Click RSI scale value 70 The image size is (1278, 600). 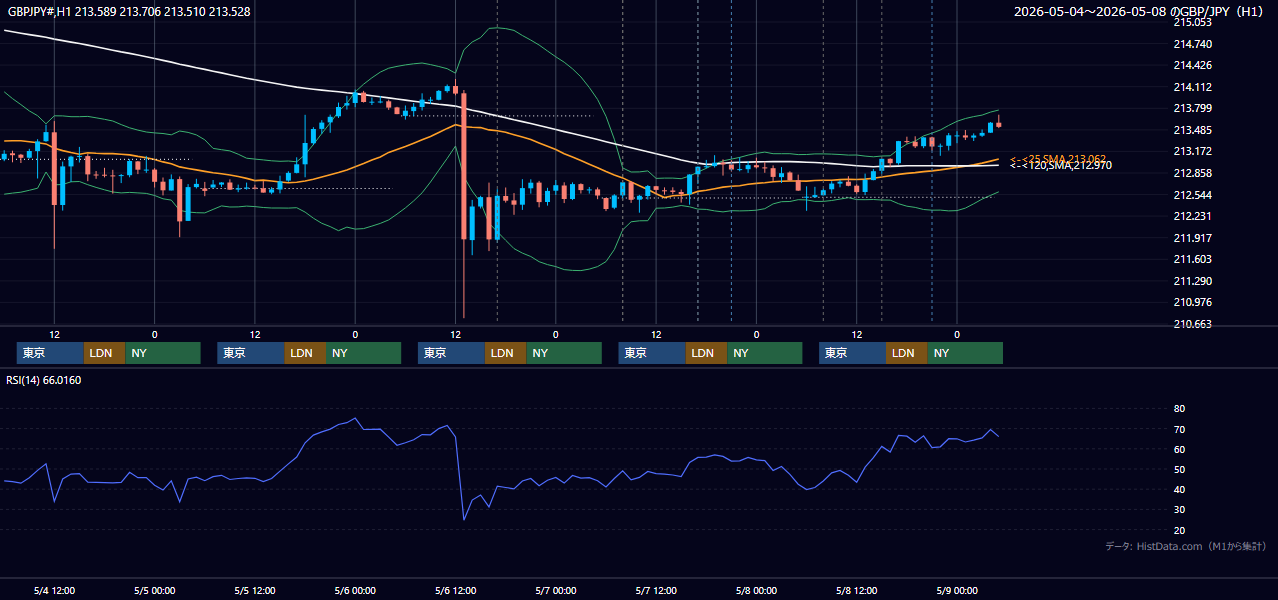pos(1179,429)
